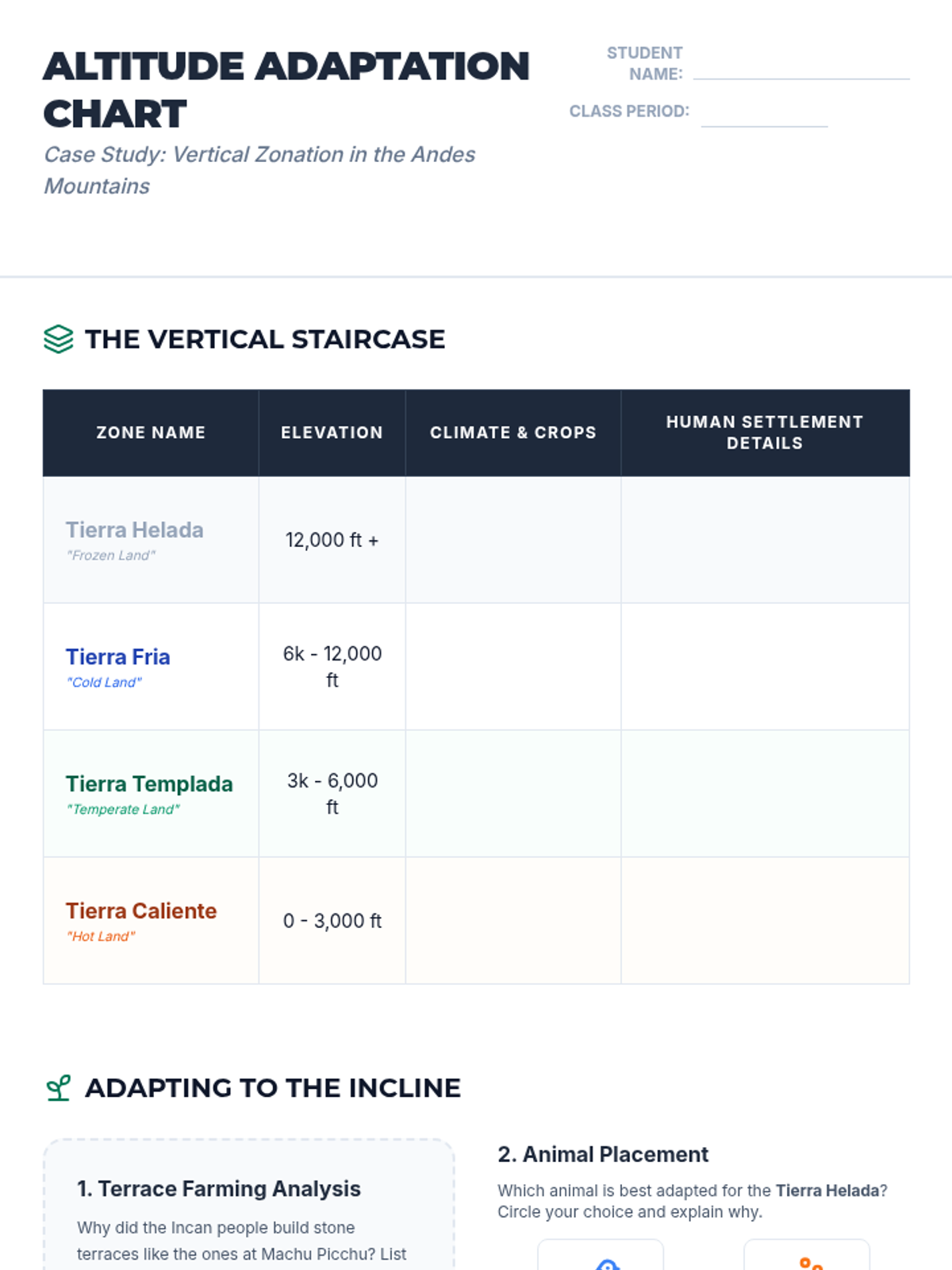Click the Tierra Helada zone name
952x1270 pixels.
[x=134, y=530]
